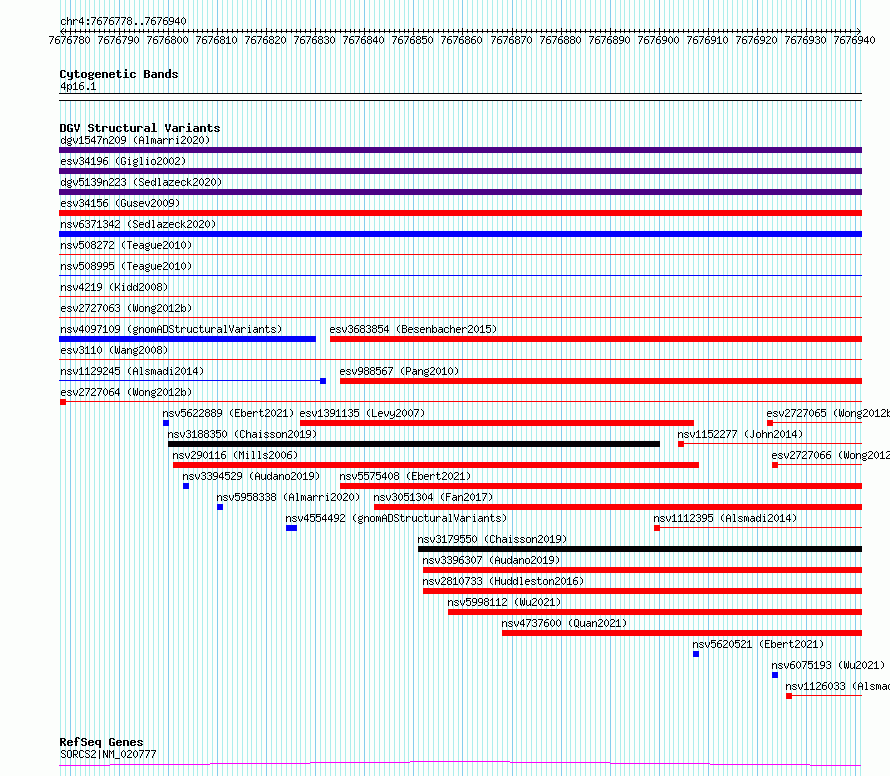Click the first esv2727063 (Wong2012b) label

pyautogui.click(x=126, y=308)
